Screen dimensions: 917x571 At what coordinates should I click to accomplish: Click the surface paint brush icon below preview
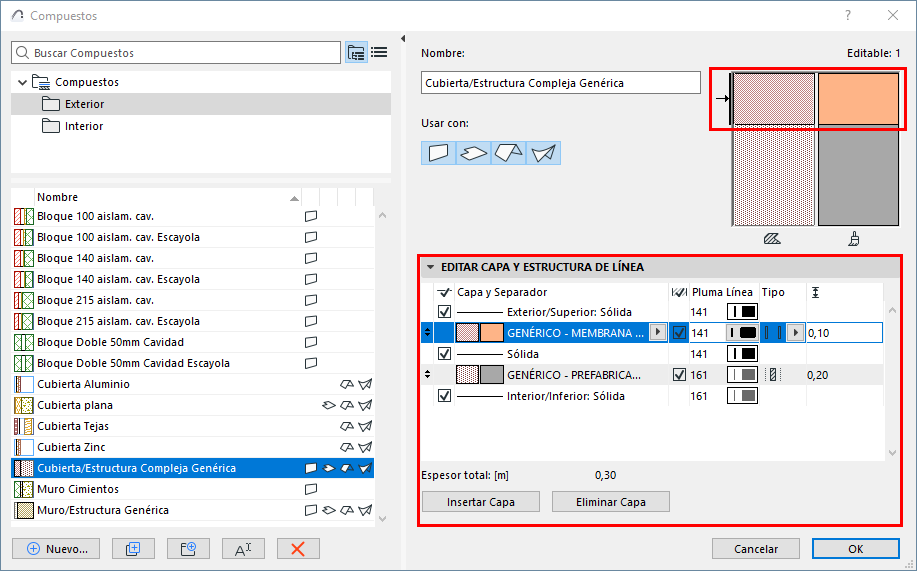point(854,239)
